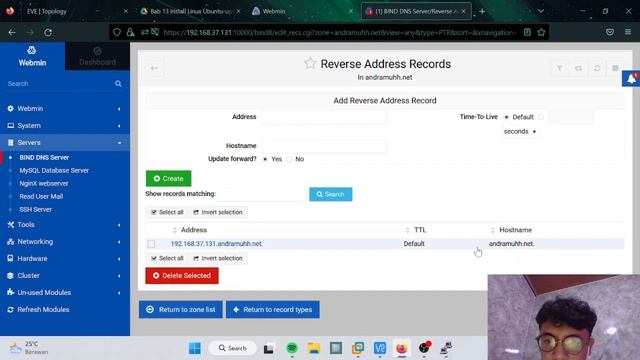
Task: Open NginX webserver module
Action: click(44, 184)
